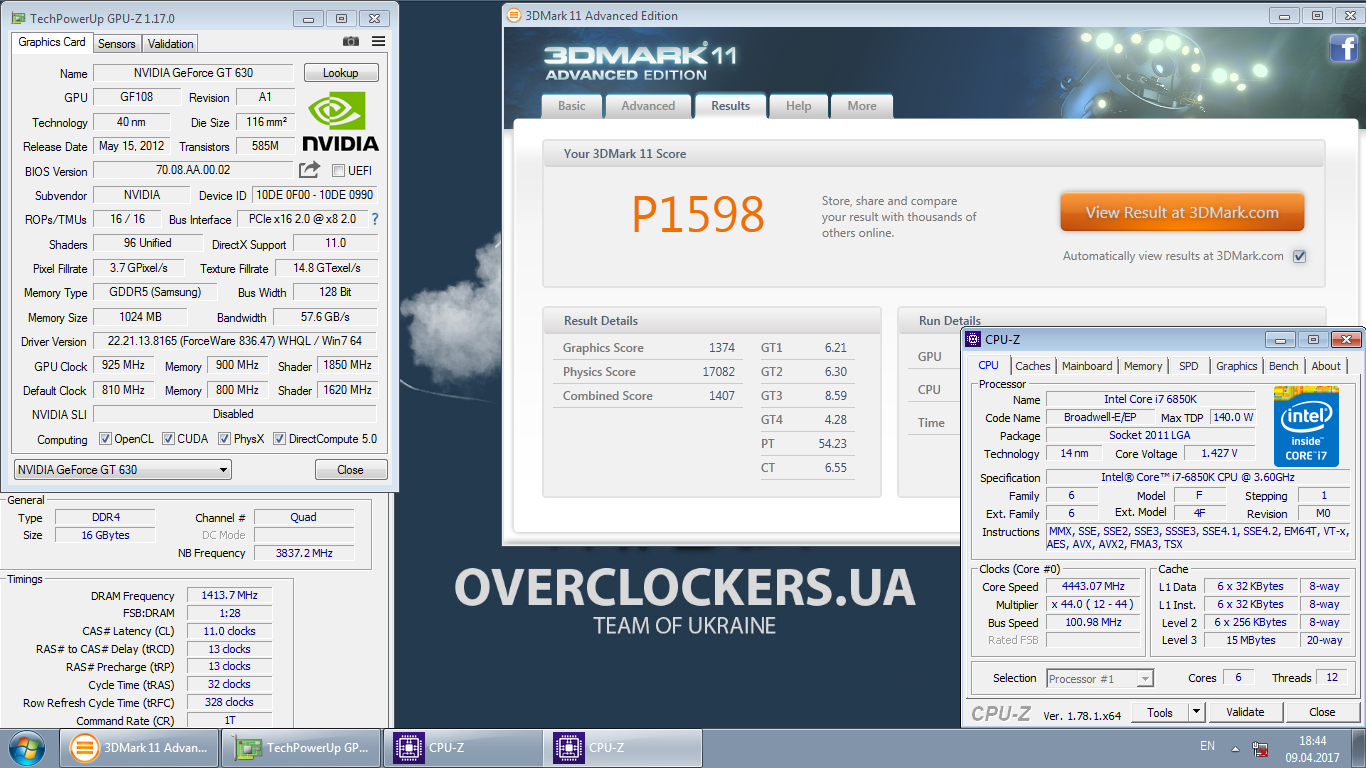Click View Result at 3DMark.com button
Viewport: 1366px width, 768px height.
coord(1182,212)
